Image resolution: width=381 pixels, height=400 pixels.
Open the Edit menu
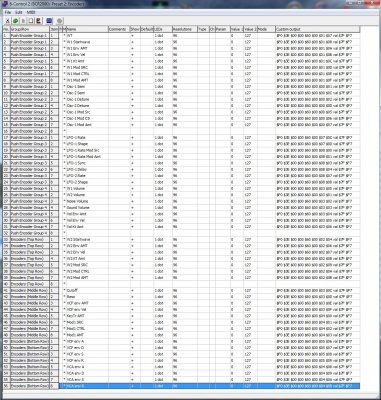(x=19, y=12)
